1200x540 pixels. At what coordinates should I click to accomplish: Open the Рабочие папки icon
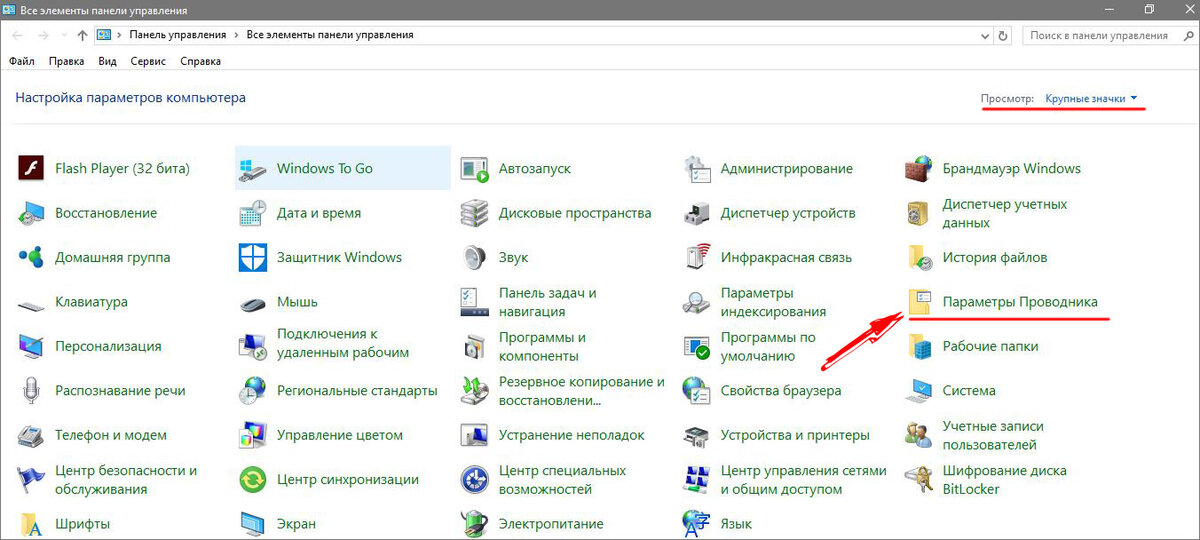[x=918, y=346]
